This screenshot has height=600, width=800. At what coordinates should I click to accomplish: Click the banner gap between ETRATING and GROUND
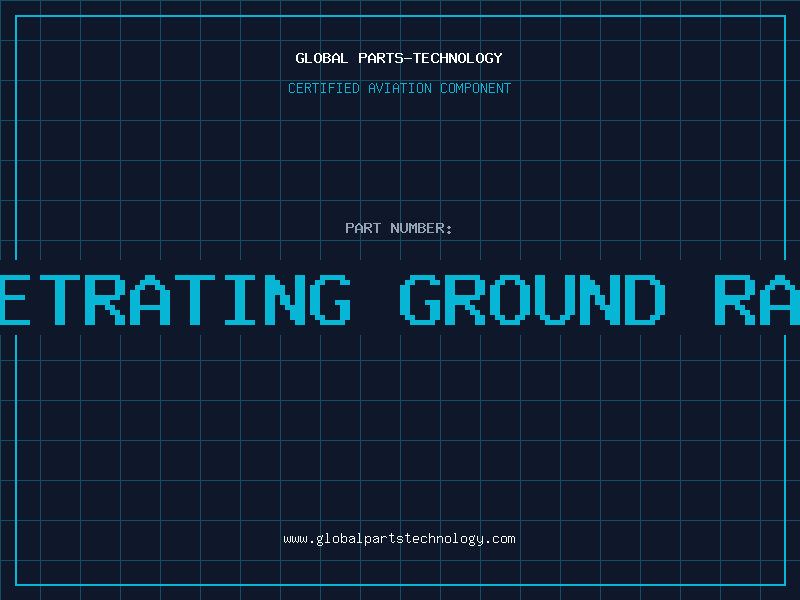coord(374,298)
